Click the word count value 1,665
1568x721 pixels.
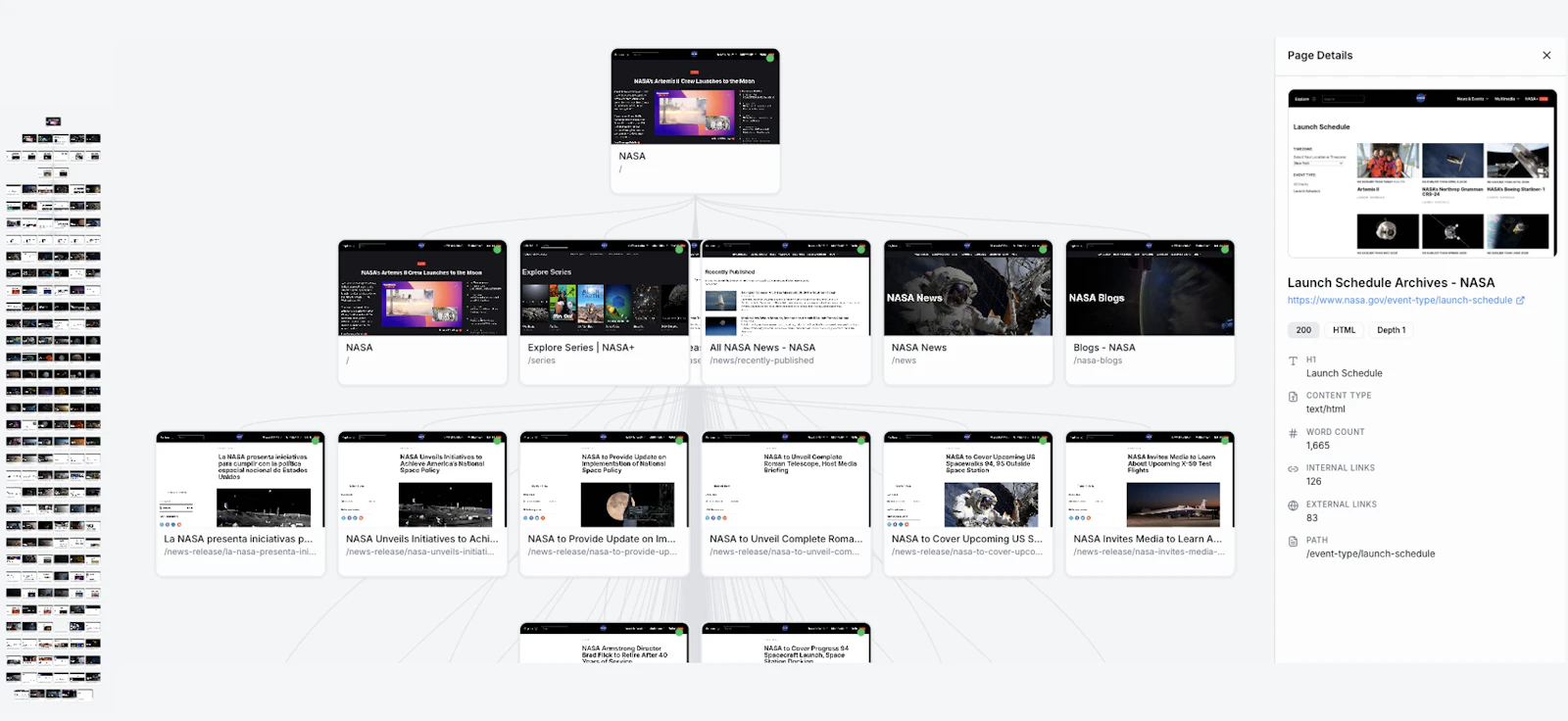[1318, 446]
